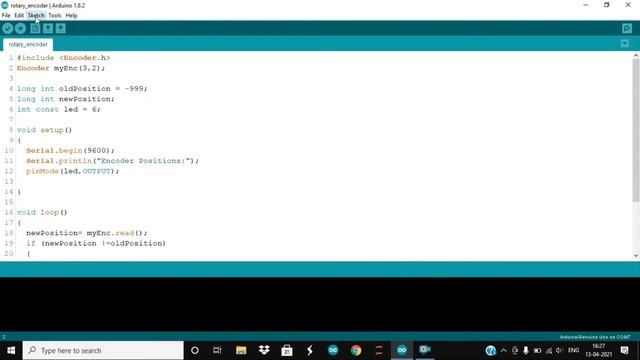
Task: Click the 'long int newPosition;' line
Action: coord(66,99)
